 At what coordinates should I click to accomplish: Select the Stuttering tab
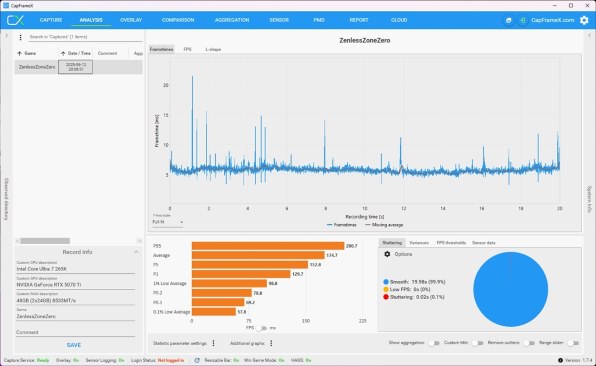tap(392, 242)
